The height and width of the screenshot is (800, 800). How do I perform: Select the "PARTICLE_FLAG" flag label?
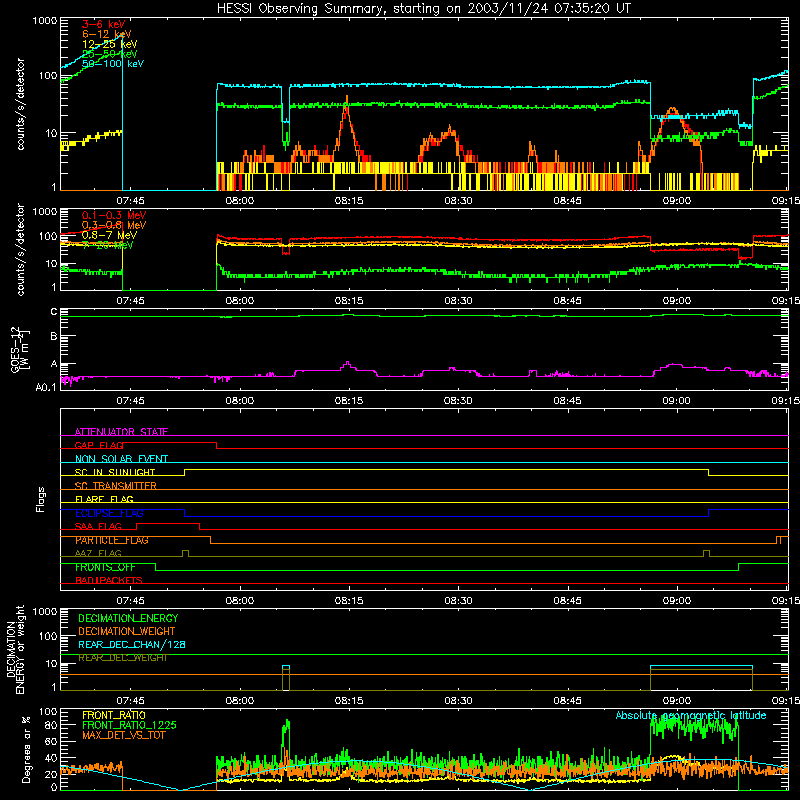[112, 540]
